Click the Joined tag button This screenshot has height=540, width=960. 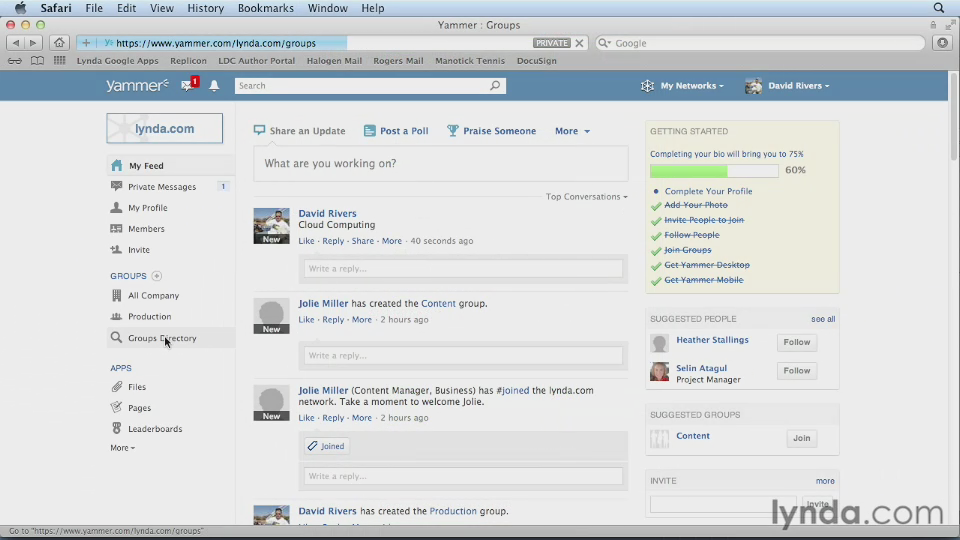(326, 446)
